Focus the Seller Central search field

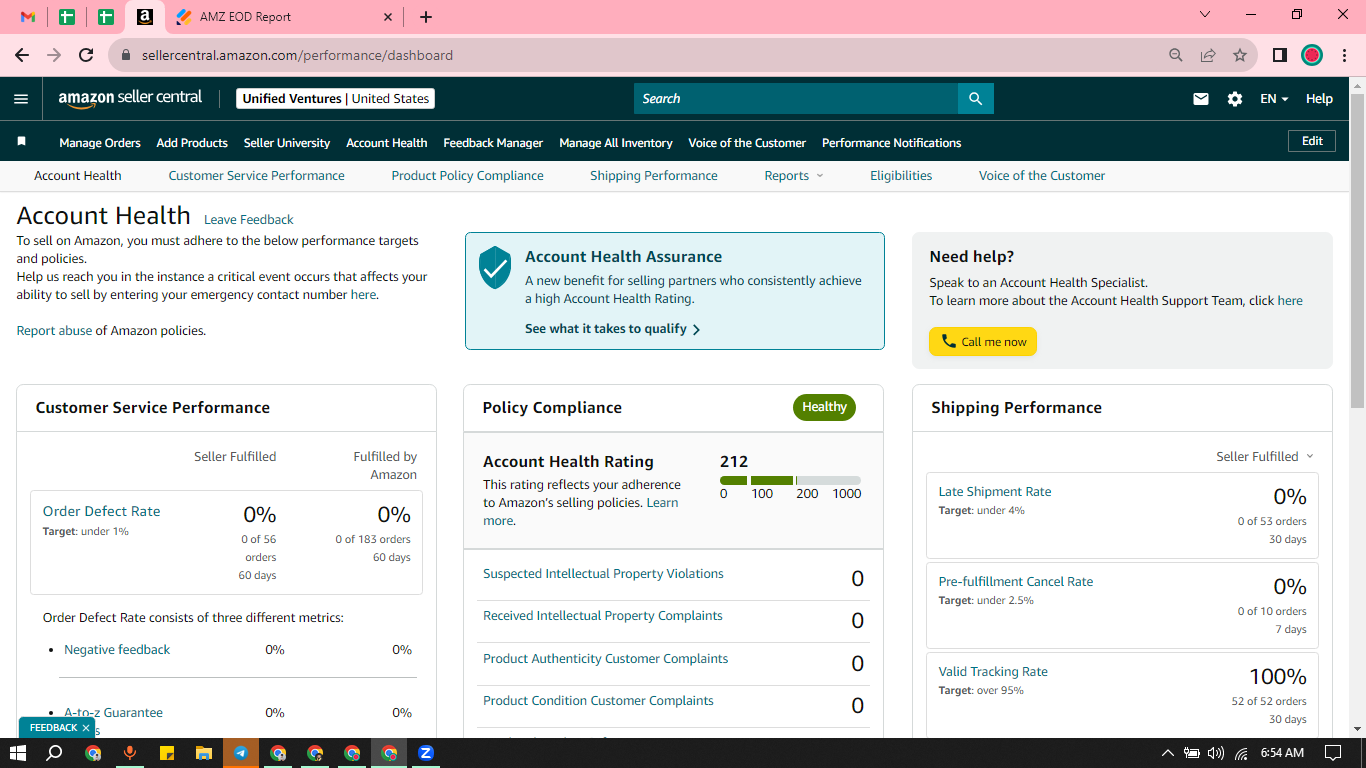[796, 99]
